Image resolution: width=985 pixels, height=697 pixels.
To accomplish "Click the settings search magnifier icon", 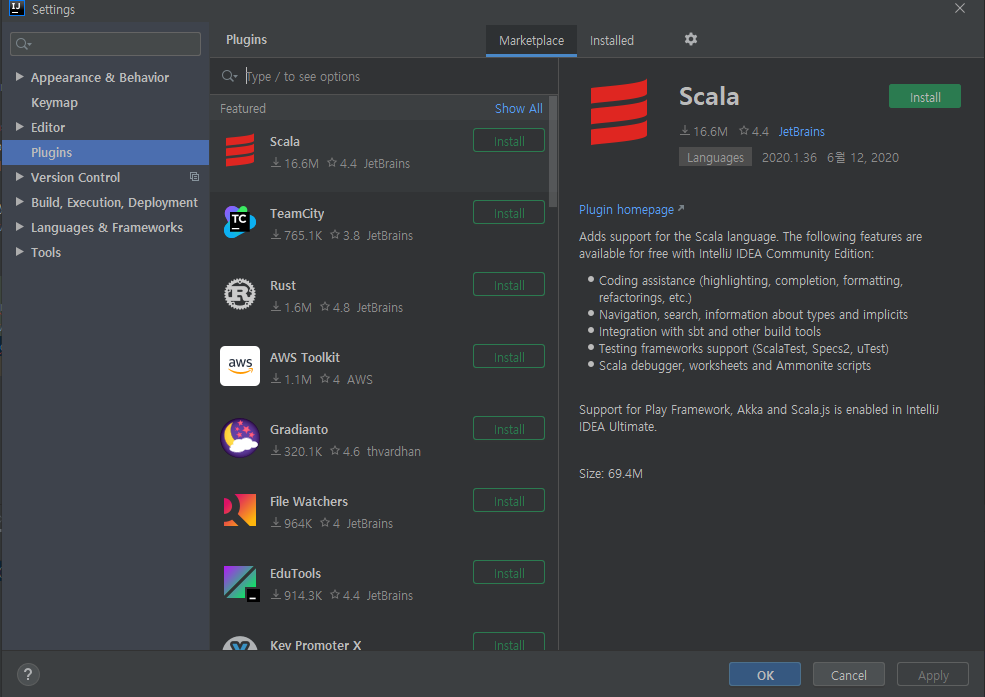I will coord(23,44).
